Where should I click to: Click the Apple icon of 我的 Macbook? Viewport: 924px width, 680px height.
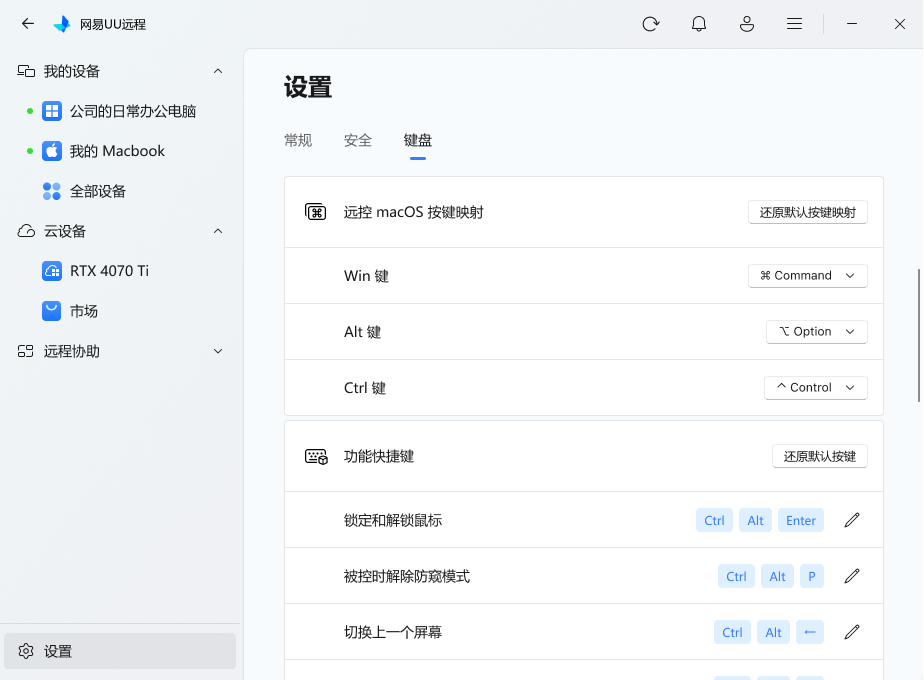click(52, 151)
